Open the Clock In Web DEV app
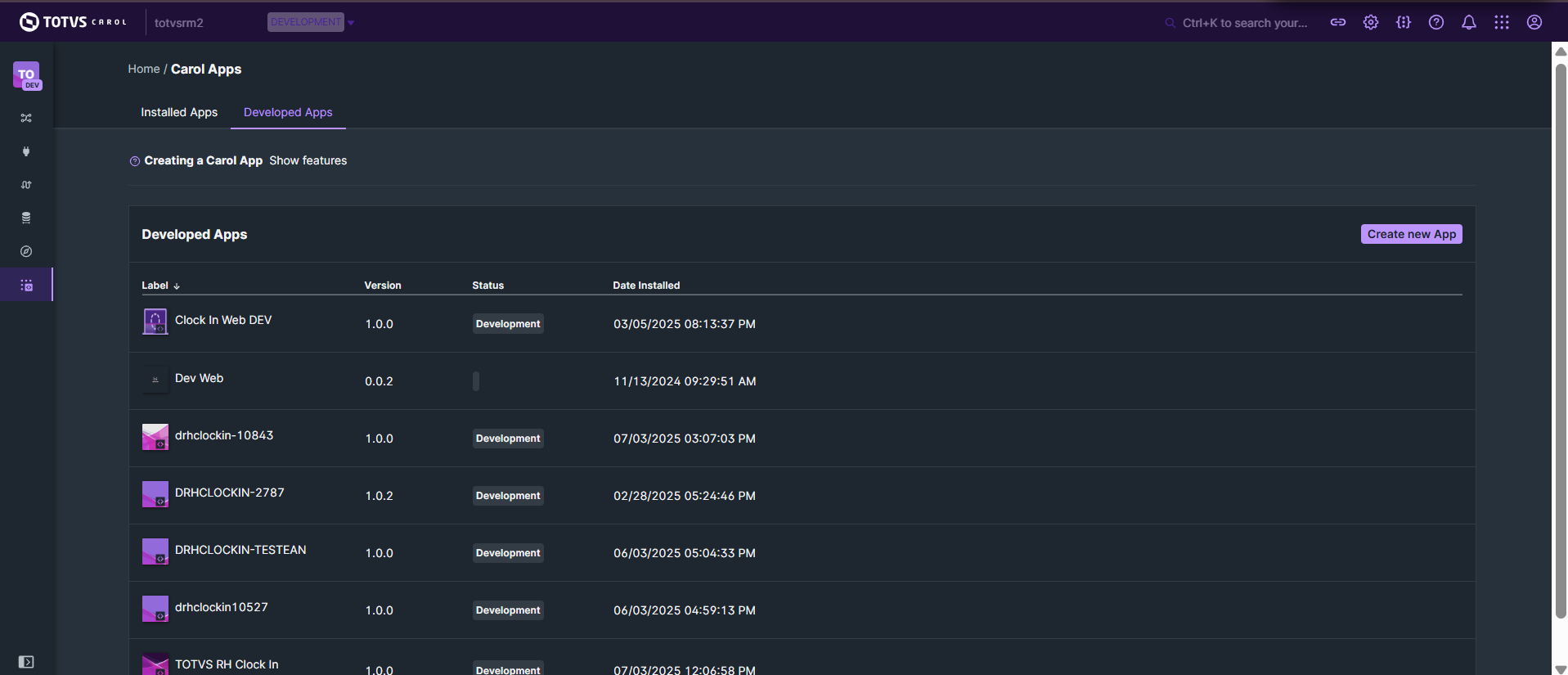This screenshot has width=1568, height=675. click(x=223, y=320)
